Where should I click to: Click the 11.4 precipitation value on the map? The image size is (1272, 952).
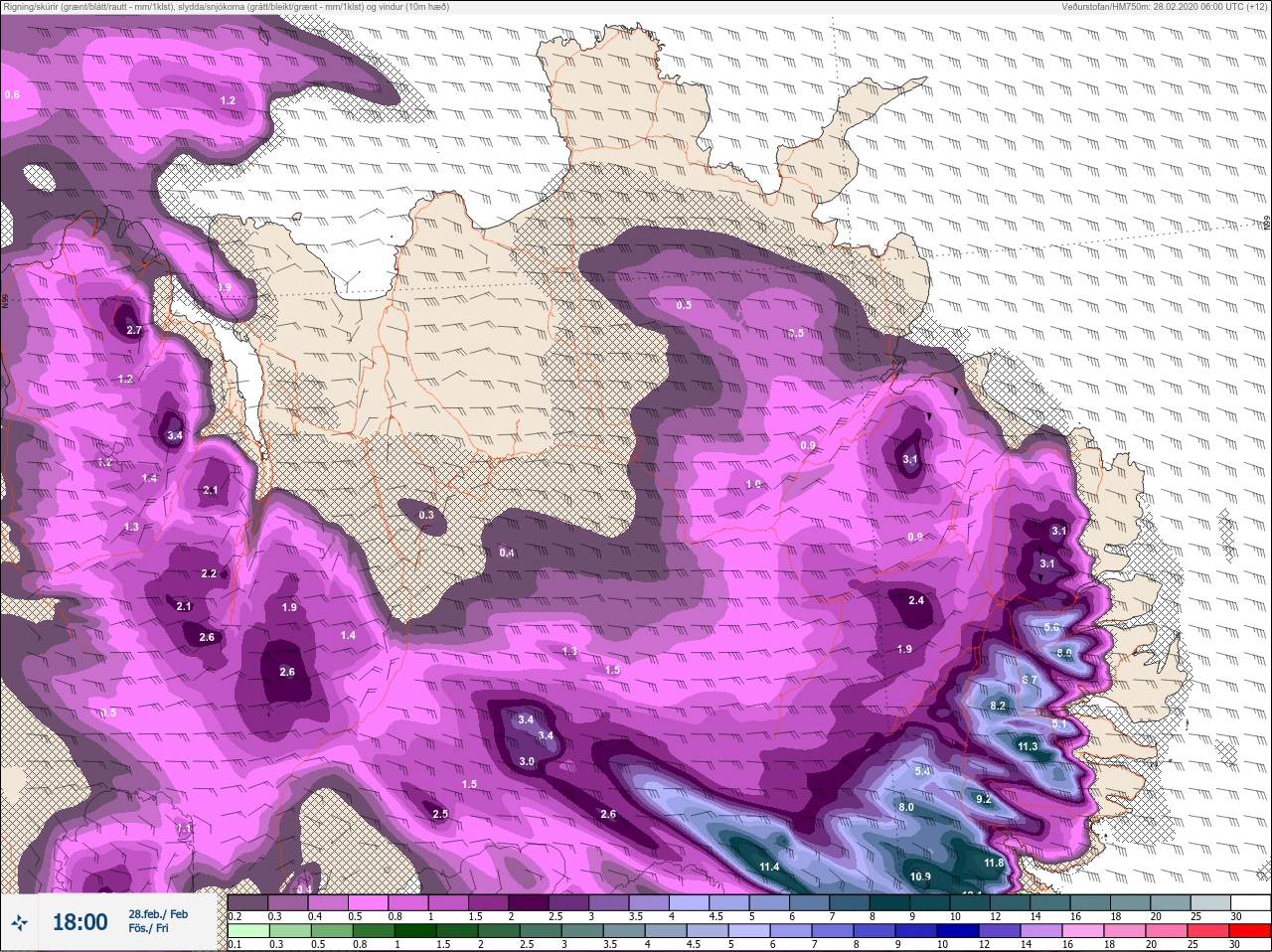[768, 868]
